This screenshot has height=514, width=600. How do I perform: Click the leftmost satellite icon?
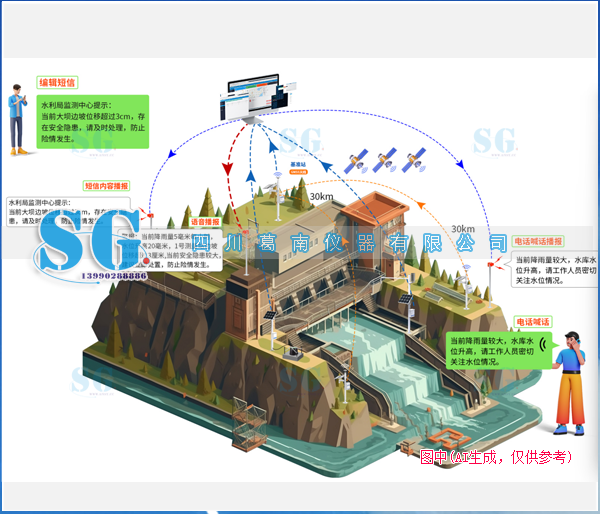357,162
